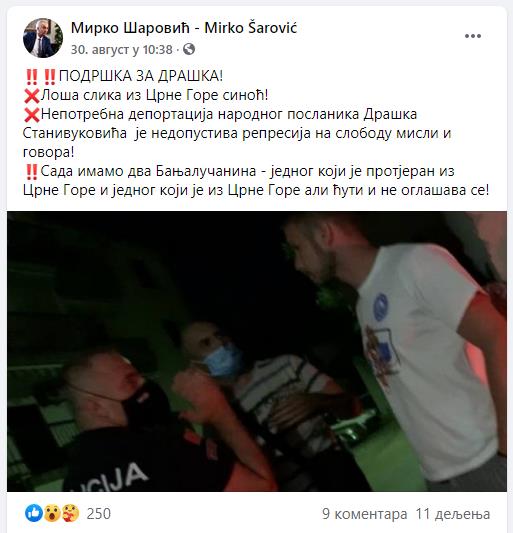
Task: Open the 9 коментара comments link
Action: (365, 514)
